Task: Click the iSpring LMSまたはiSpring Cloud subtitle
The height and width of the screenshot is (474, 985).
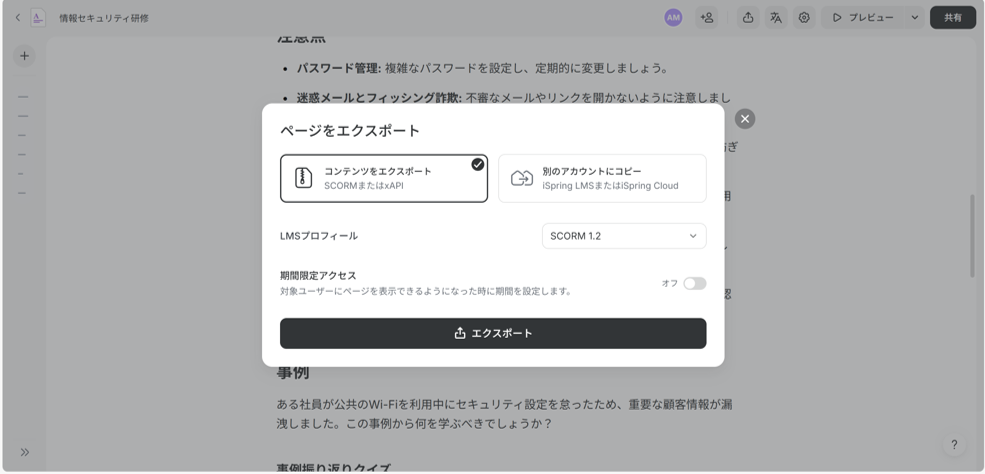Action: [x=611, y=186]
